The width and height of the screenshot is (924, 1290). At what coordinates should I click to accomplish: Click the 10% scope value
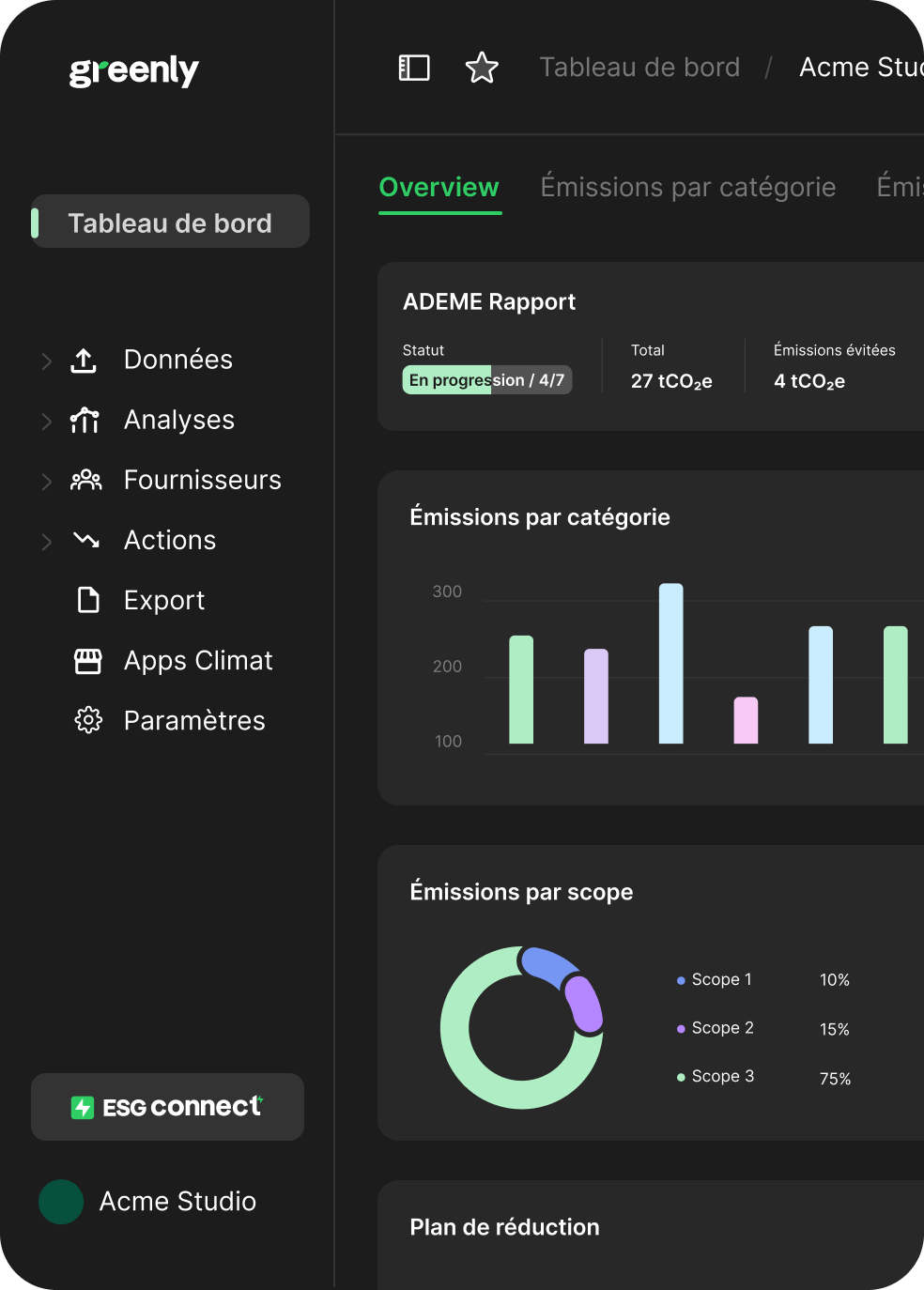(835, 980)
